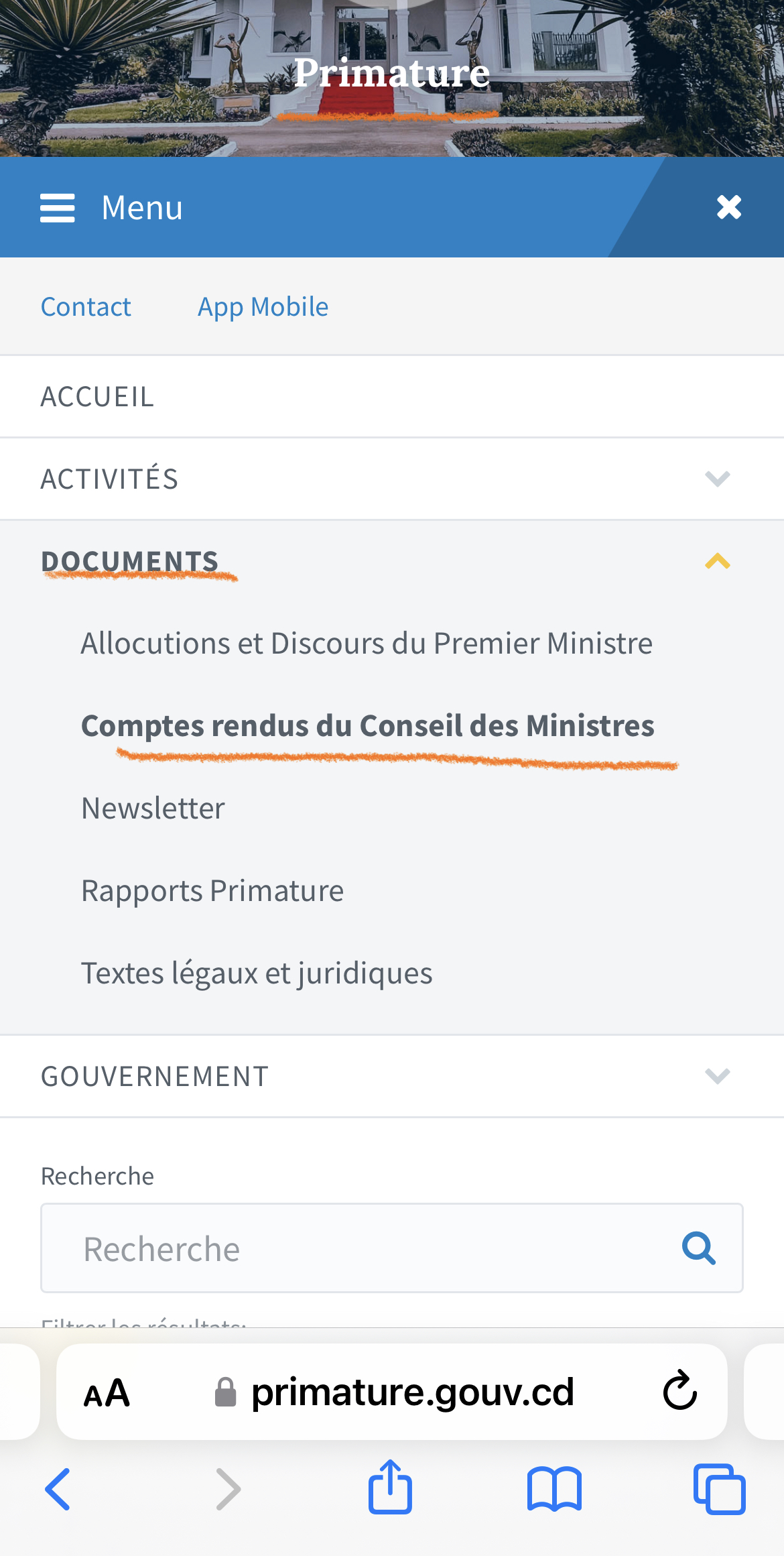Open the bookmarks book icon
Screen dimensions: 784x1556
554,1489
